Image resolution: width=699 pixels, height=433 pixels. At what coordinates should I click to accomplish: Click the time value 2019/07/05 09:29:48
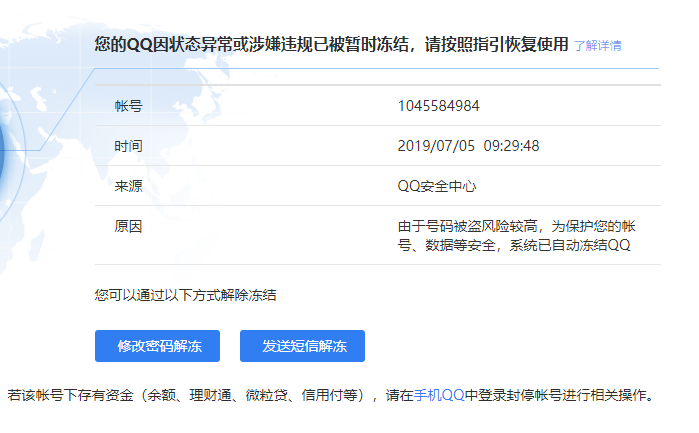tap(468, 146)
